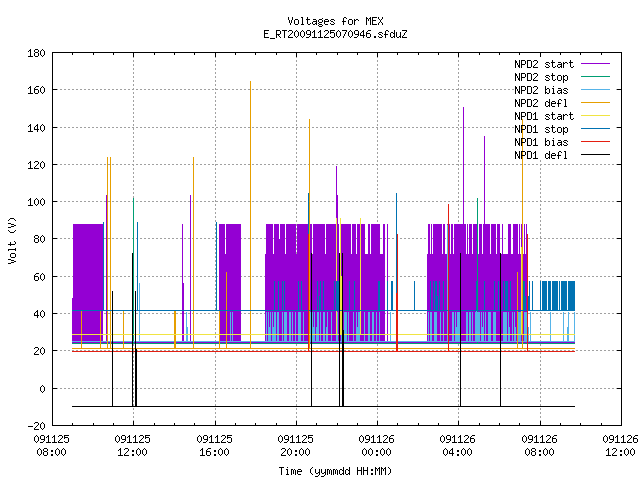Click the red NPD1 bias legend line
Screen dimensions: 640x480
coord(596,142)
